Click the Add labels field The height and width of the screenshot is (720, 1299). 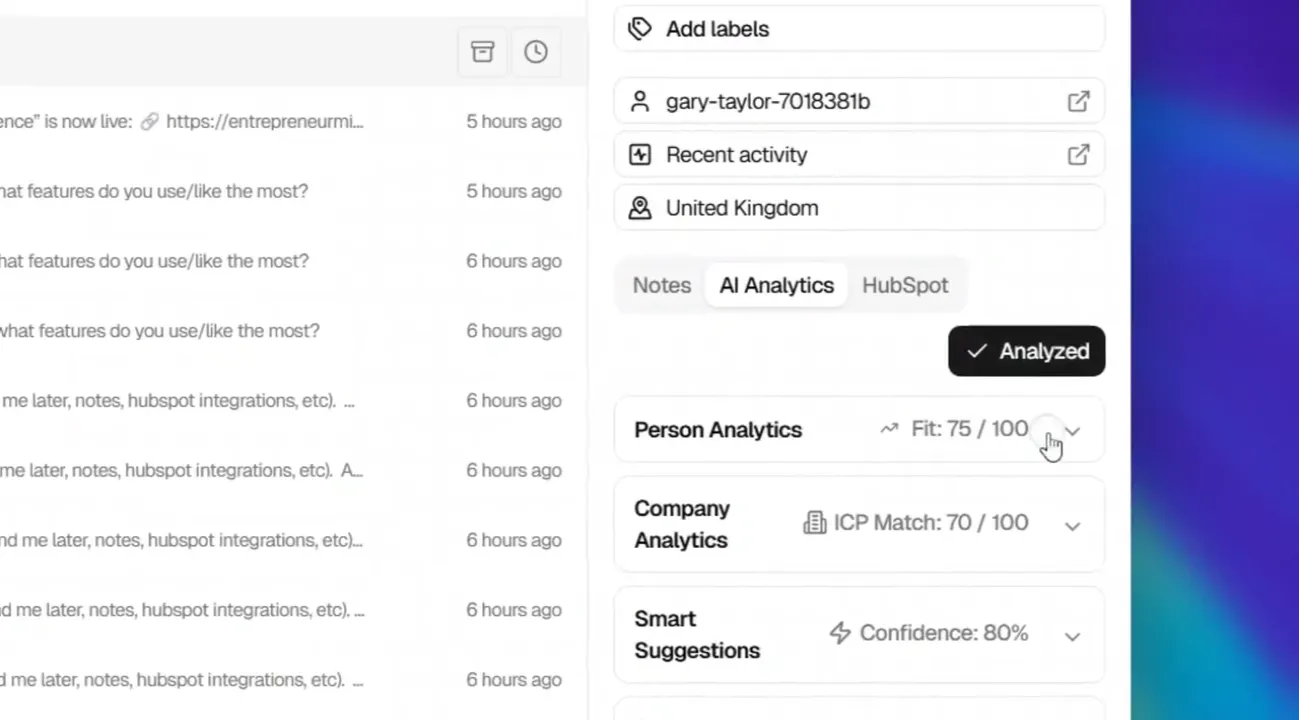859,28
